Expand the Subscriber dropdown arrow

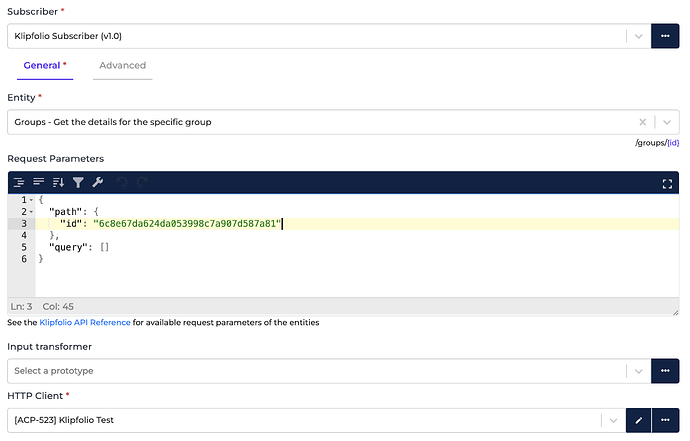(639, 36)
